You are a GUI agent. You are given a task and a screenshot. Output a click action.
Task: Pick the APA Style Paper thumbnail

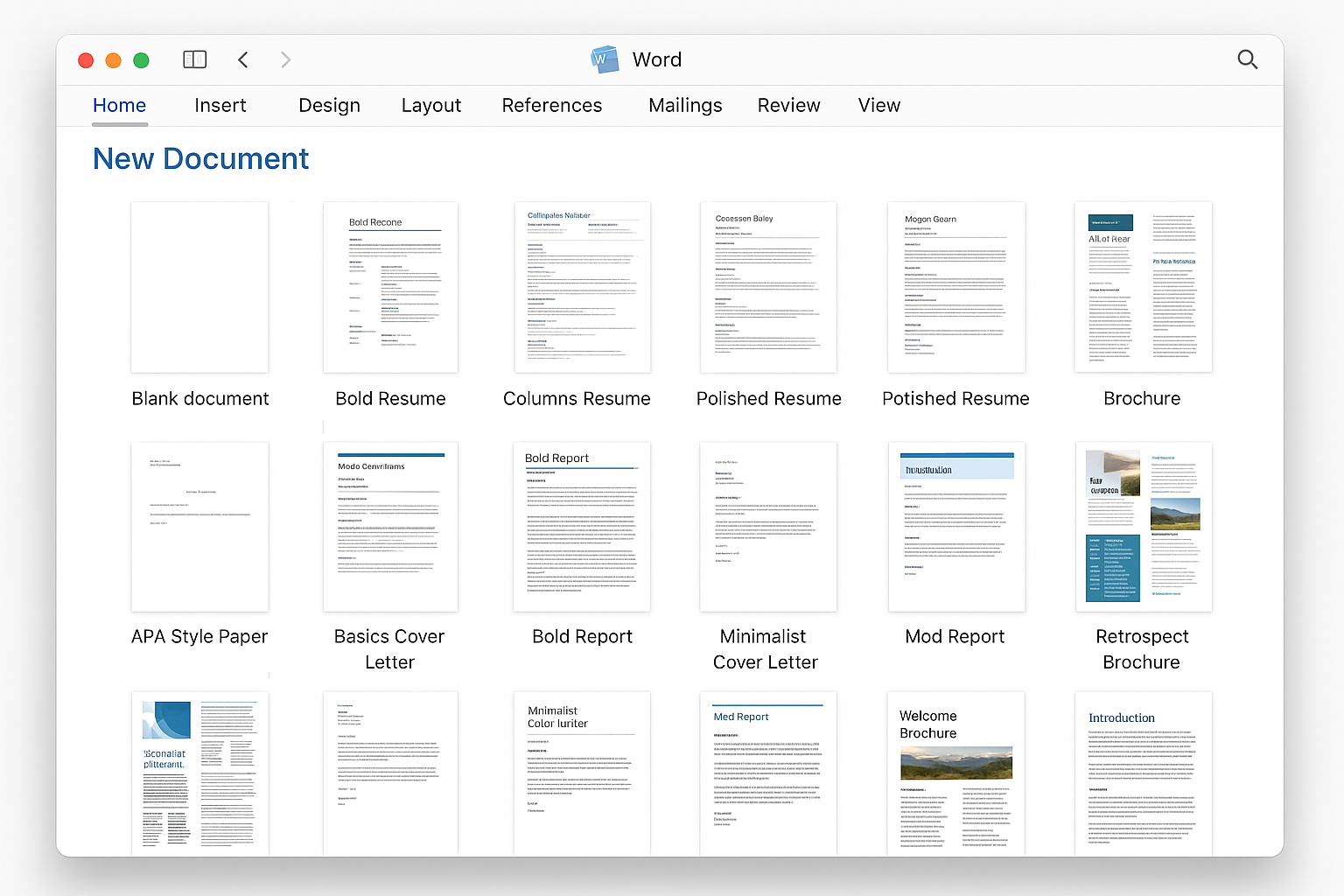tap(199, 527)
